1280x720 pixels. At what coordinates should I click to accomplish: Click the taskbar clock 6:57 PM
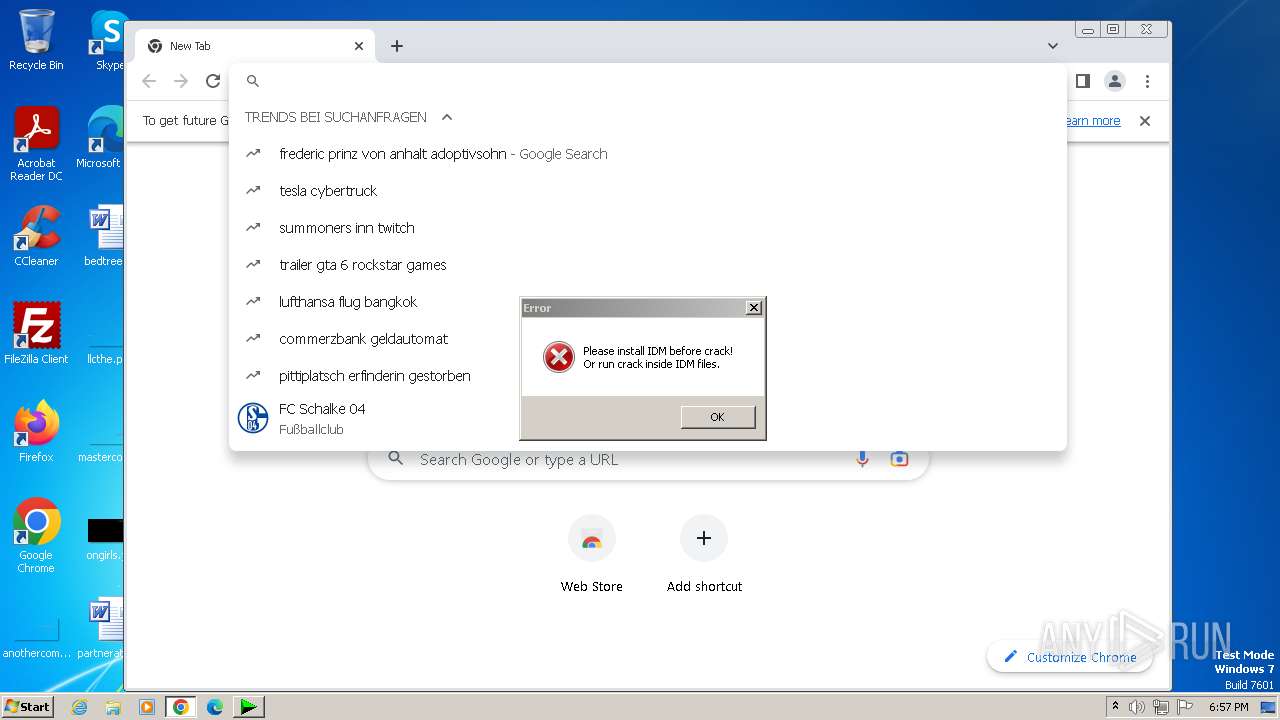[1229, 707]
